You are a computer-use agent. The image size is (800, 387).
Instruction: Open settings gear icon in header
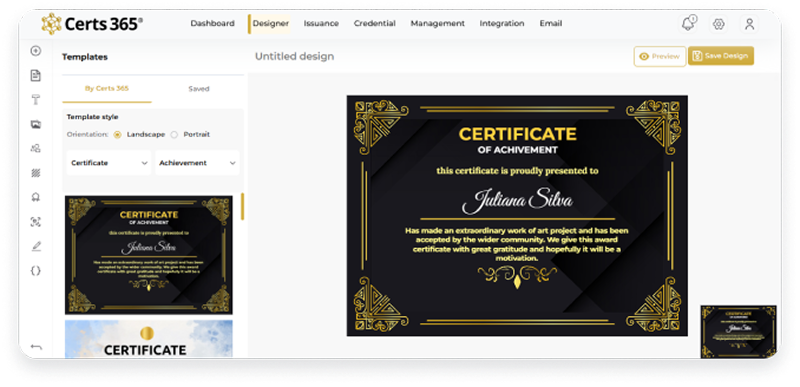coord(719,24)
